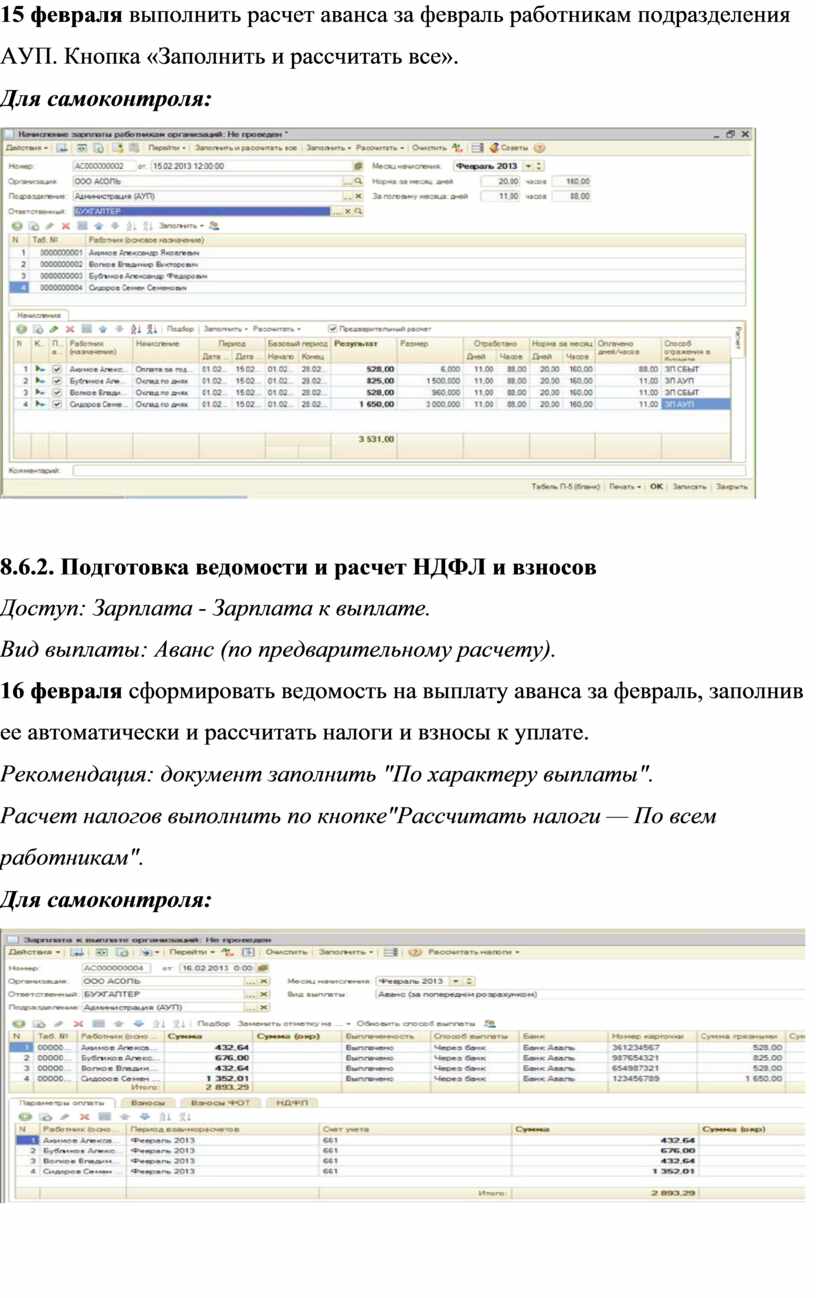Click the Комментарий input field
Screen dimensions: 816x1298
(409, 469)
